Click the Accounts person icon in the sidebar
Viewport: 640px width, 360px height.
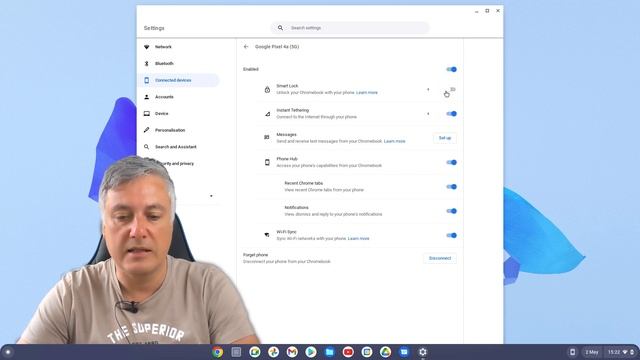pyautogui.click(x=147, y=97)
